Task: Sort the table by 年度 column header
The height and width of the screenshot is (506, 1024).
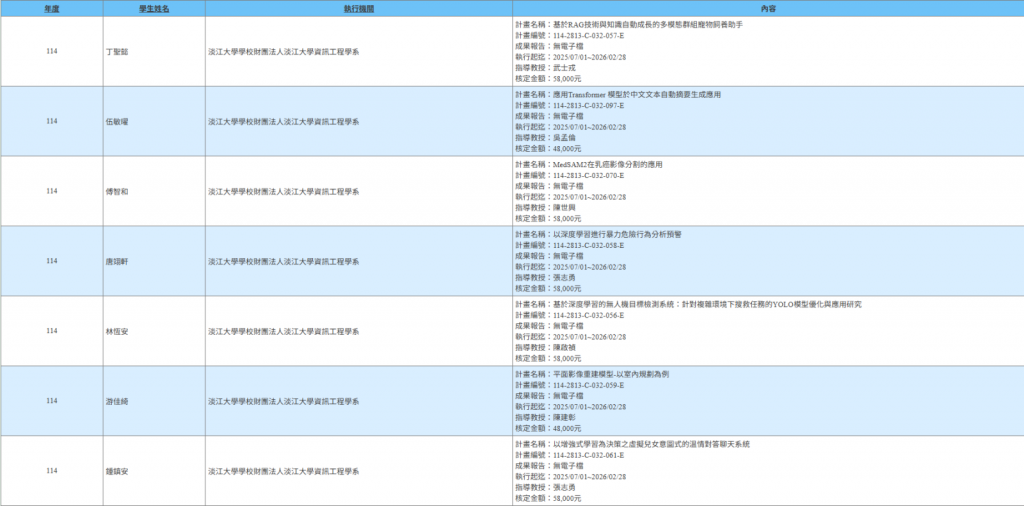Action: point(51,8)
